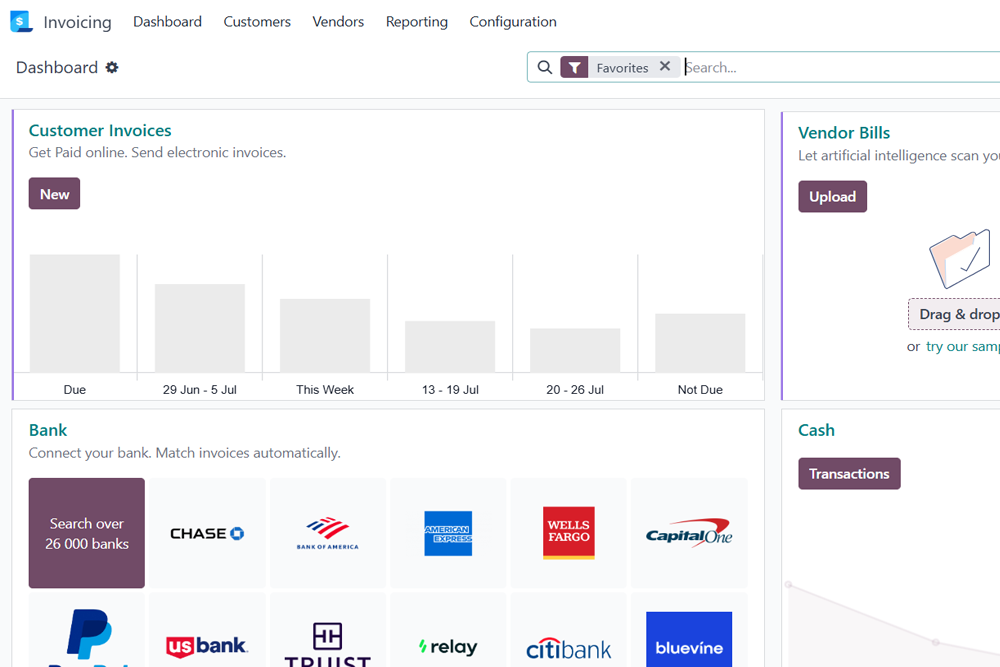Screen dimensions: 1000x667
Task: Click the vendor bills folder illustration
Action: [x=960, y=259]
